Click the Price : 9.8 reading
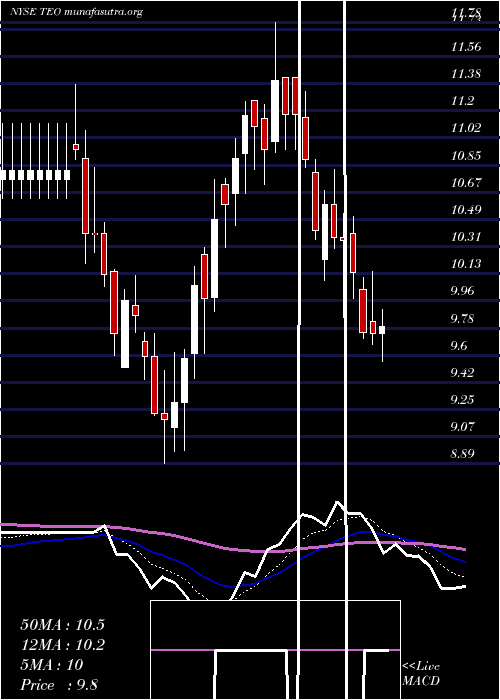 pyautogui.click(x=59, y=685)
